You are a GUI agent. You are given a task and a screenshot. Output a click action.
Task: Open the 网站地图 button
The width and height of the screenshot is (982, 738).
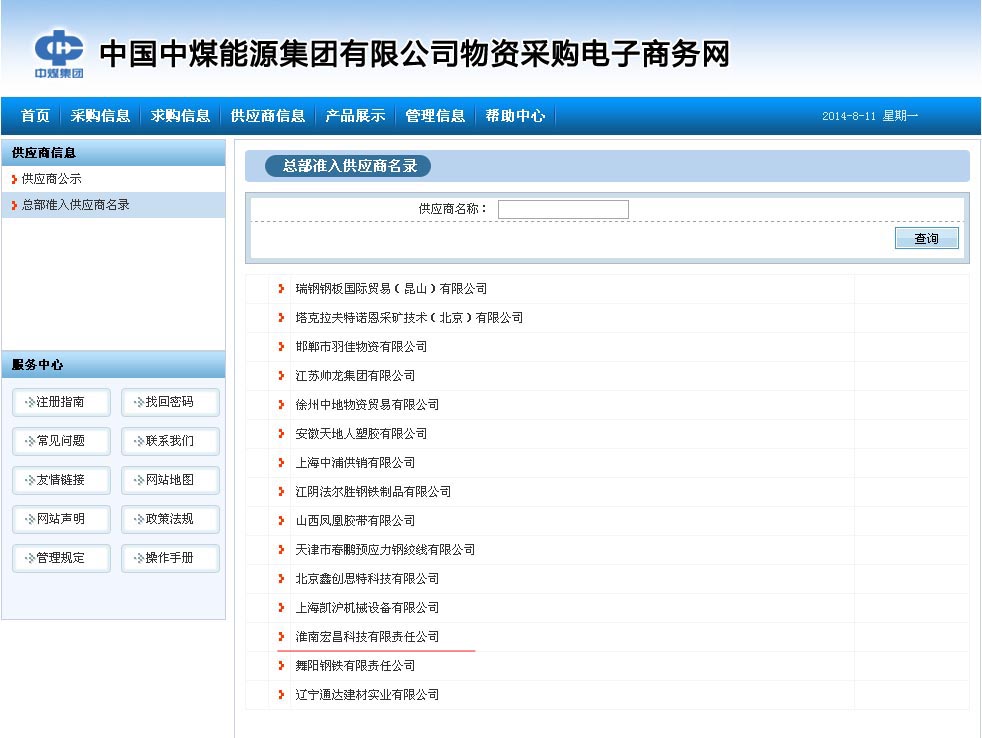click(170, 480)
